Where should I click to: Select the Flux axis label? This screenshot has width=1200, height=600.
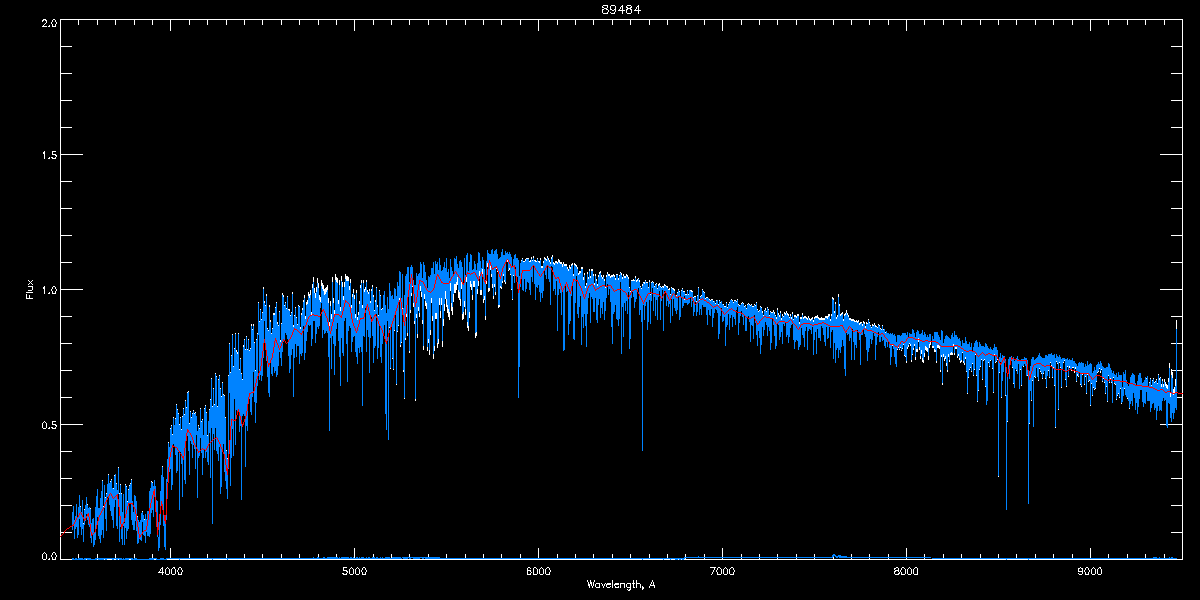29,289
